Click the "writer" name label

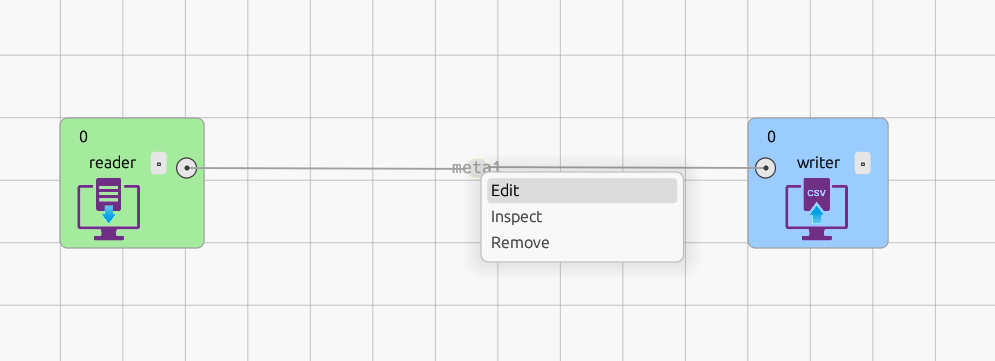(x=819, y=163)
